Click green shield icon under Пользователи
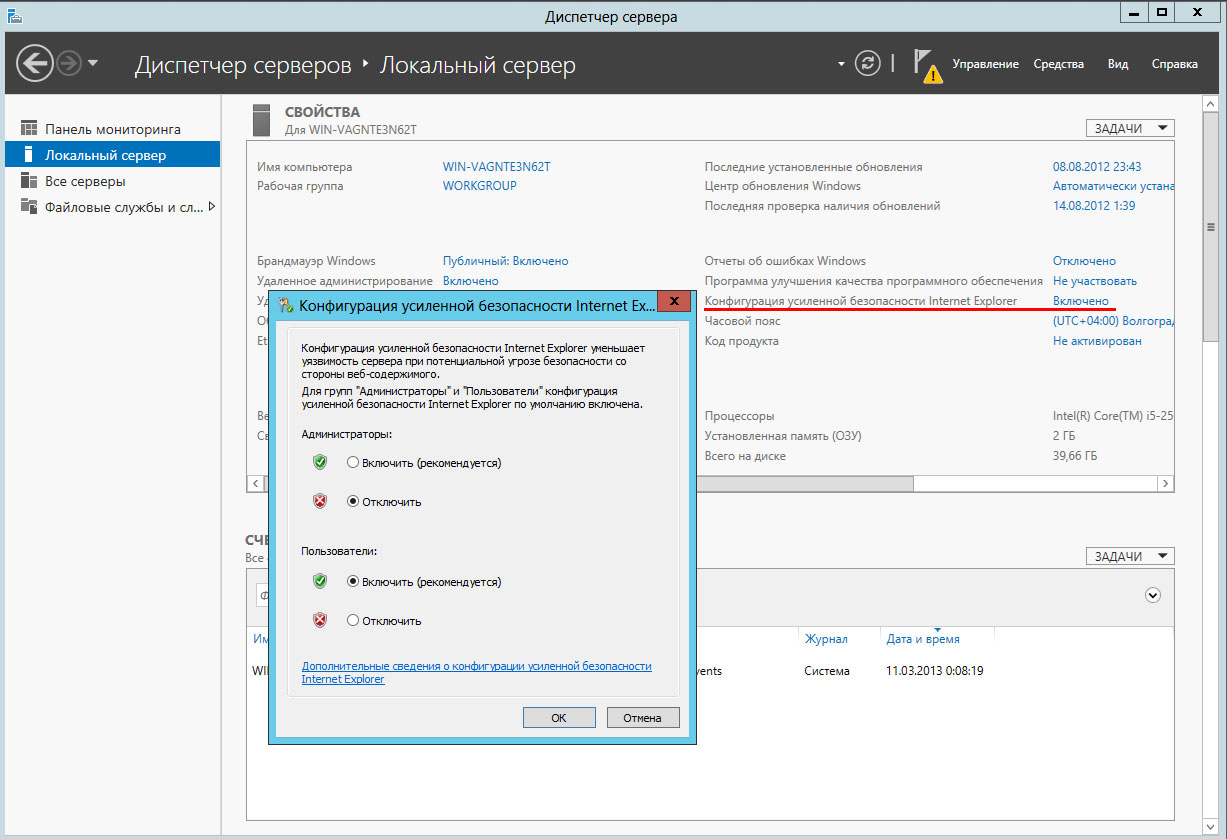1227x839 pixels. point(320,580)
